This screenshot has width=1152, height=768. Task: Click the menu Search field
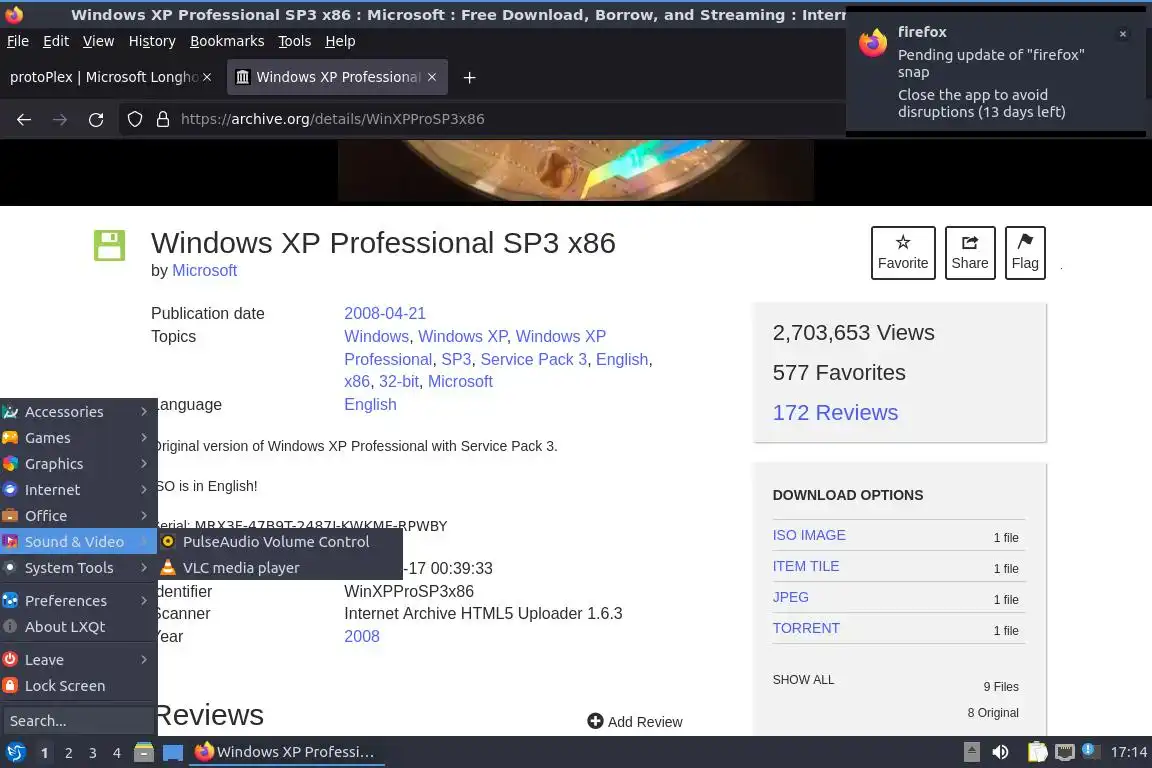pos(79,721)
